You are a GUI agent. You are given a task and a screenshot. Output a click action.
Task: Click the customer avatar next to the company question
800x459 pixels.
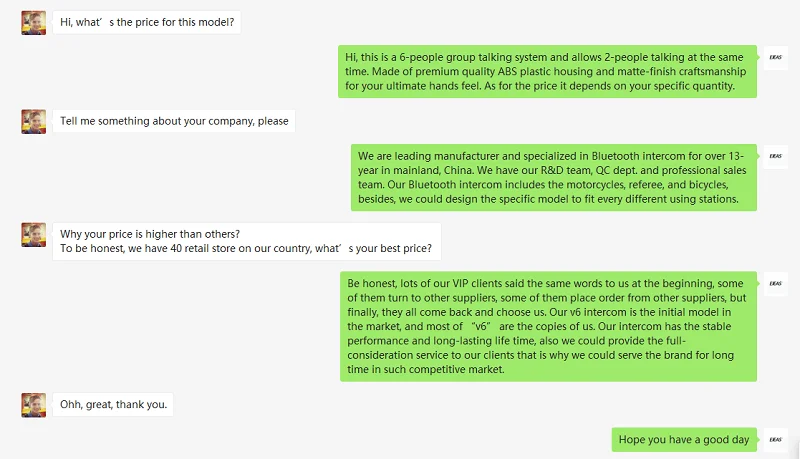click(x=33, y=121)
